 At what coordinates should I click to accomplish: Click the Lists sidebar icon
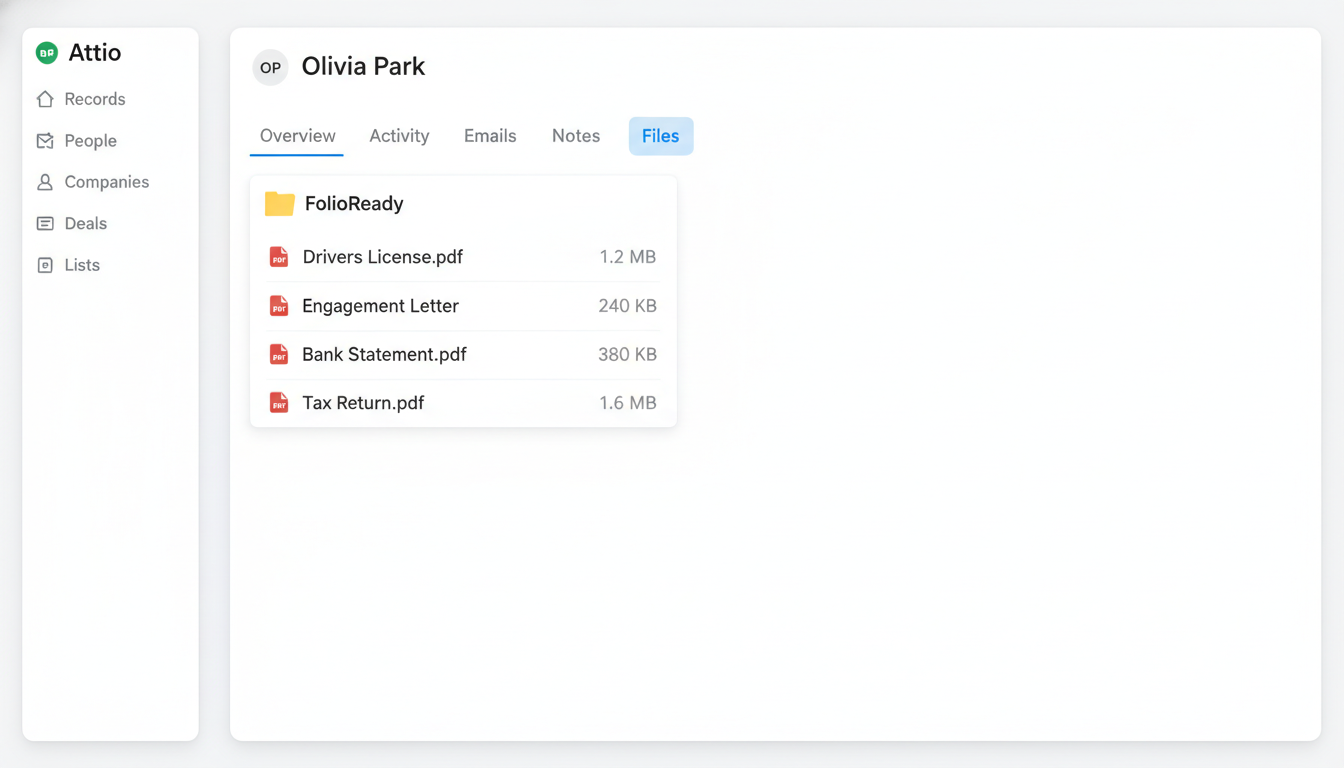(x=45, y=265)
